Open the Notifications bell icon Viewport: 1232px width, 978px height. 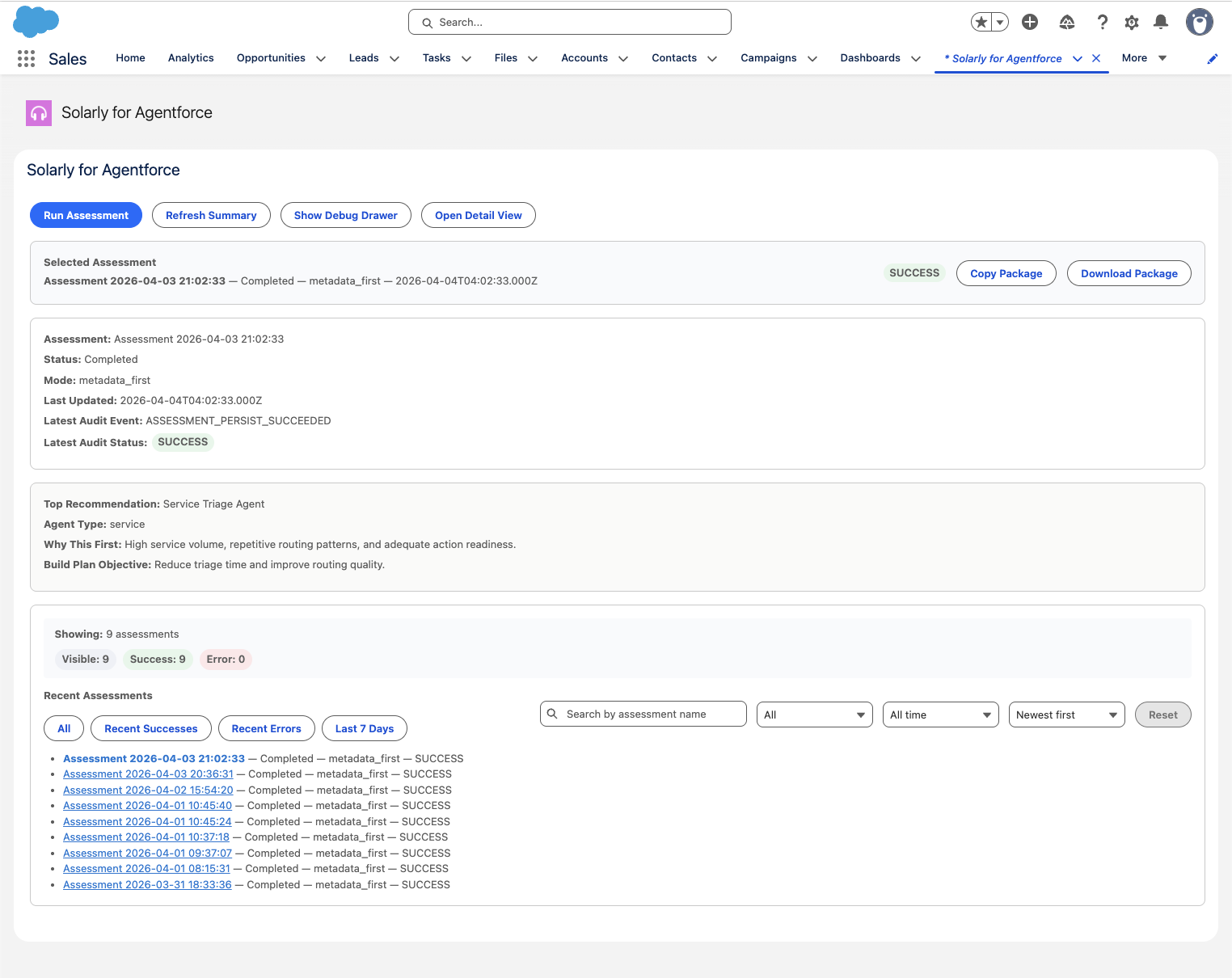pos(1161,23)
